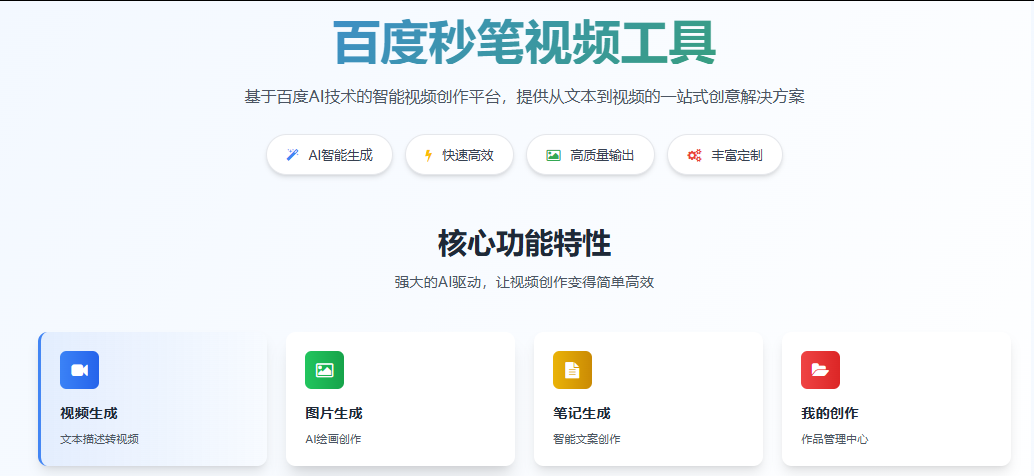Open the 我的创作 feature card
This screenshot has height=476, width=1034.
896,399
